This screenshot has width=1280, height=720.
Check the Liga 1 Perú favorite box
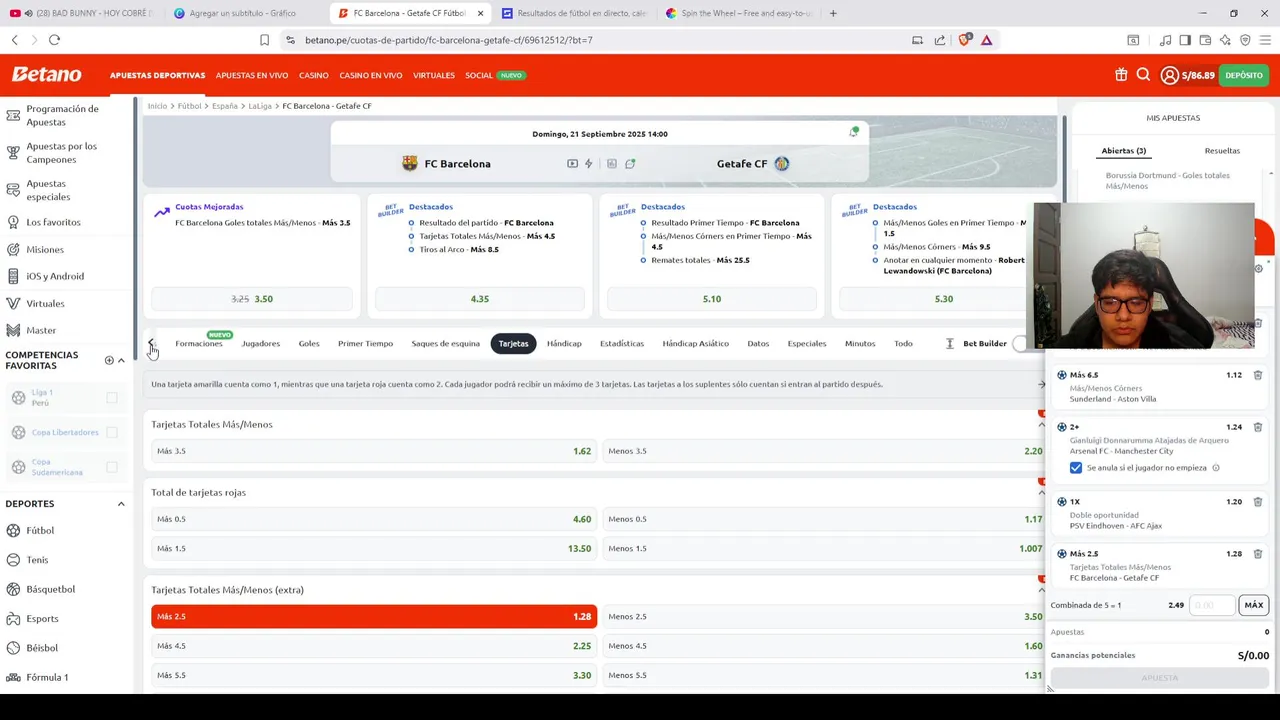coord(112,398)
